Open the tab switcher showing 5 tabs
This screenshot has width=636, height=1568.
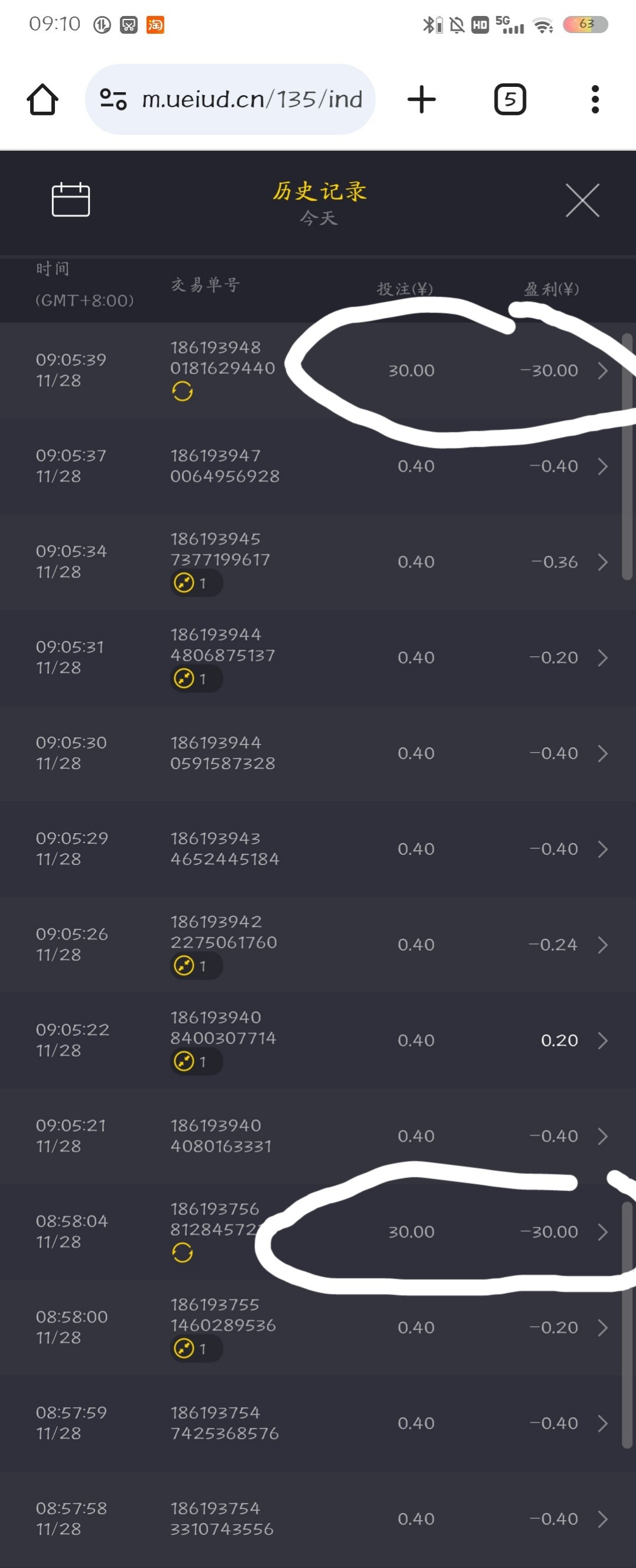click(510, 99)
